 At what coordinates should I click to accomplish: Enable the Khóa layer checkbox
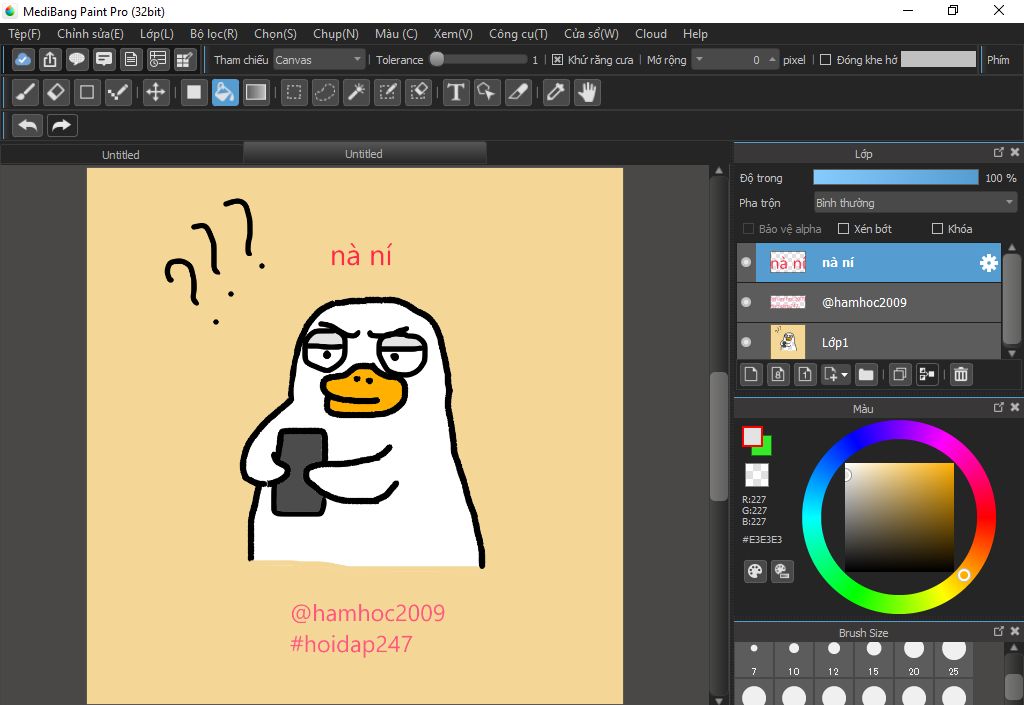[937, 228]
